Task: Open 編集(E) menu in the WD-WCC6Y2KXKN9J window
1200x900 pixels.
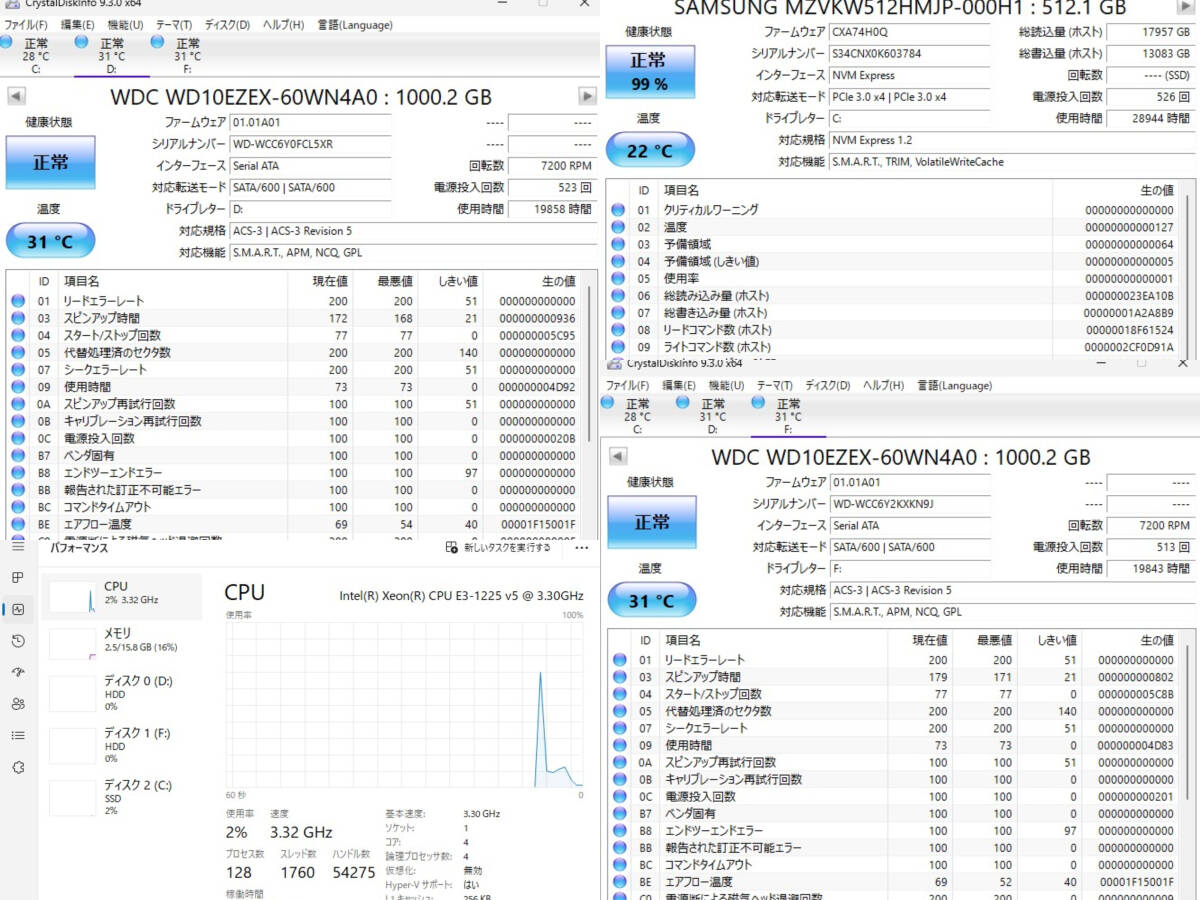Action: (678, 385)
